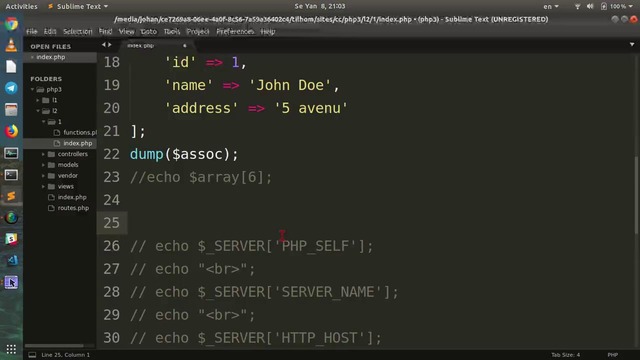Screen dimensions: 640x360
Task: Open the Terminal dock icon
Action: click(x=11, y=175)
